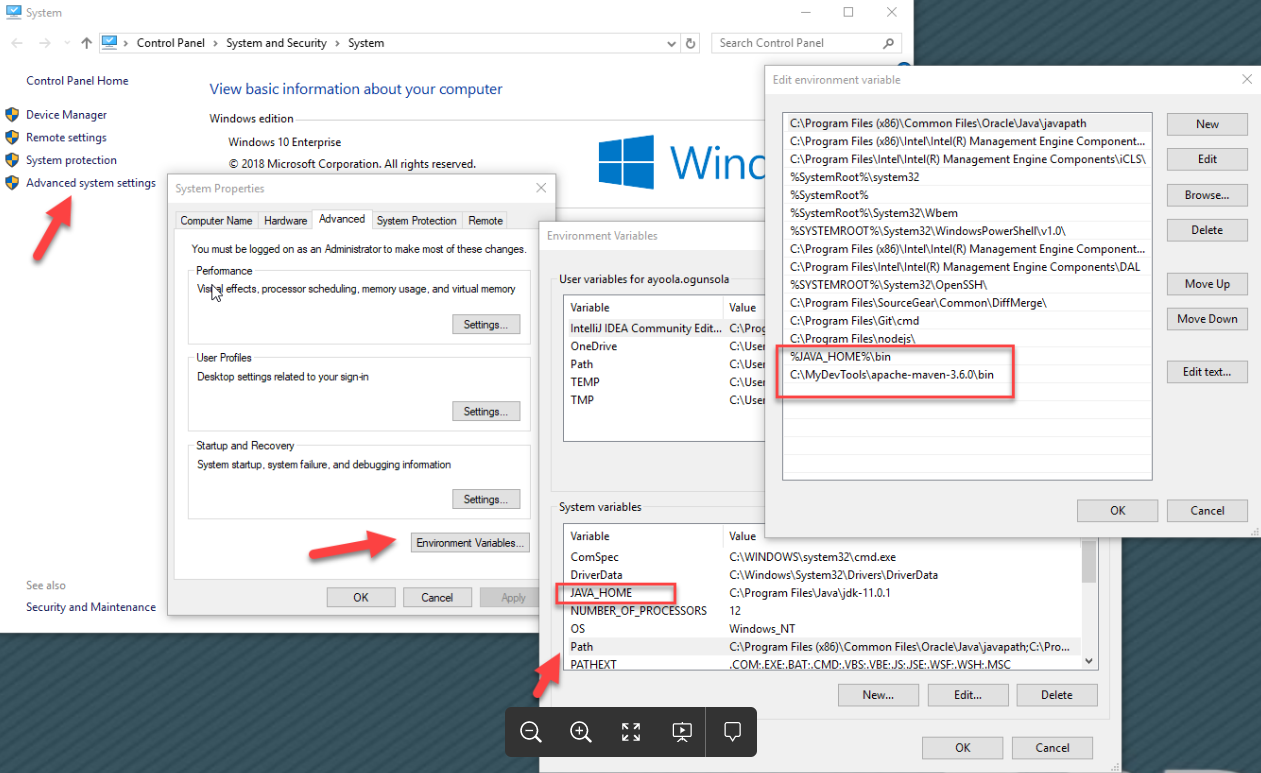Viewport: 1261px width, 773px height.
Task: Click Cancel in Environment Variables dialog
Action: coord(1052,747)
